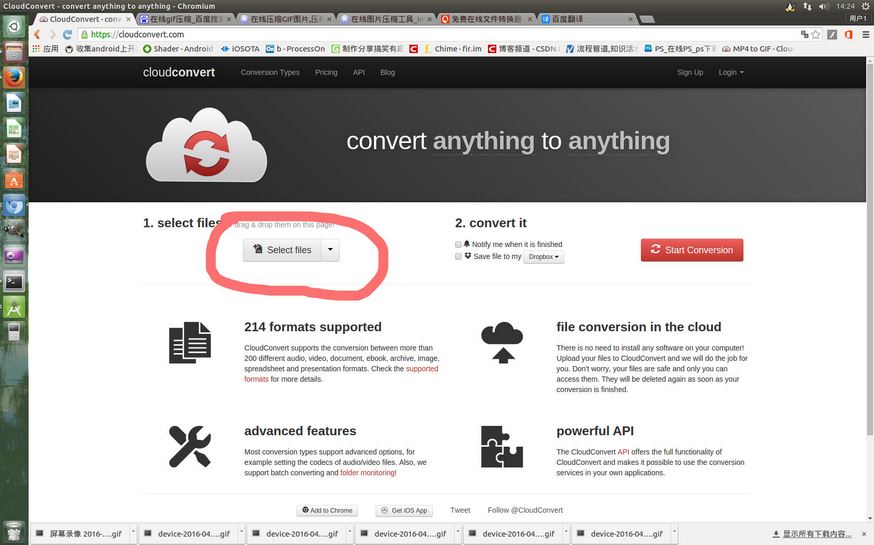The width and height of the screenshot is (874, 545).
Task: Open LibreOffice Calc from the launcher
Action: 14,129
